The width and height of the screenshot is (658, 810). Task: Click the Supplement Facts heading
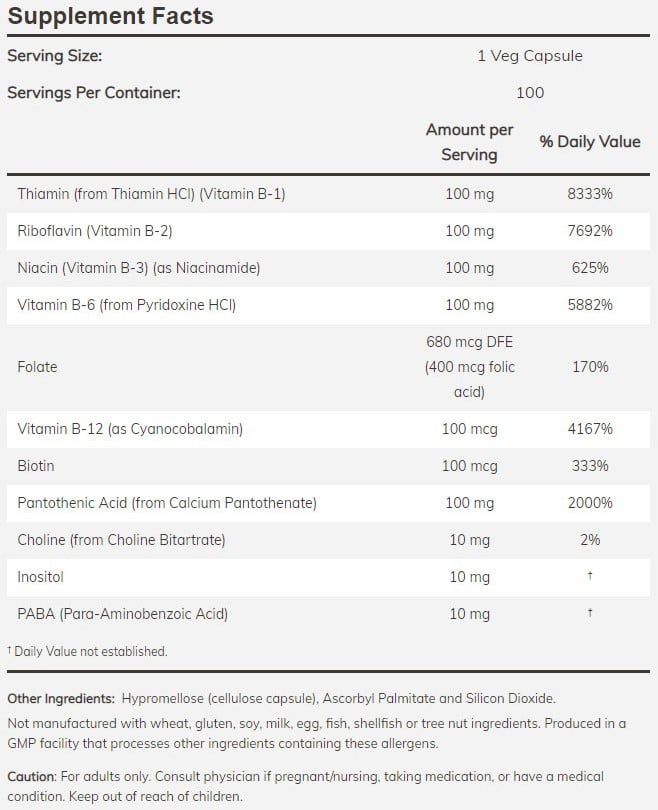pos(110,17)
